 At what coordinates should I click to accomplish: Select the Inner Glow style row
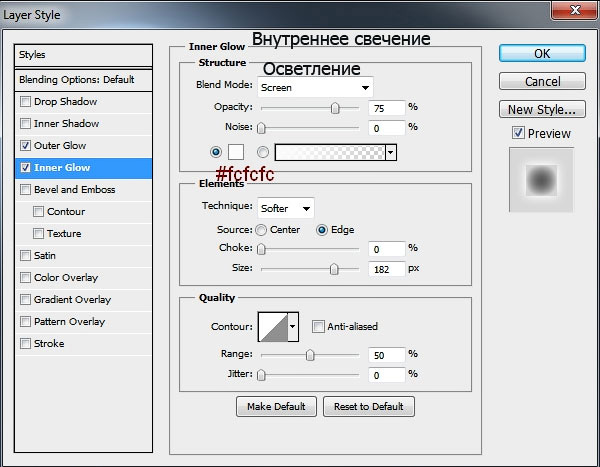pyautogui.click(x=83, y=168)
